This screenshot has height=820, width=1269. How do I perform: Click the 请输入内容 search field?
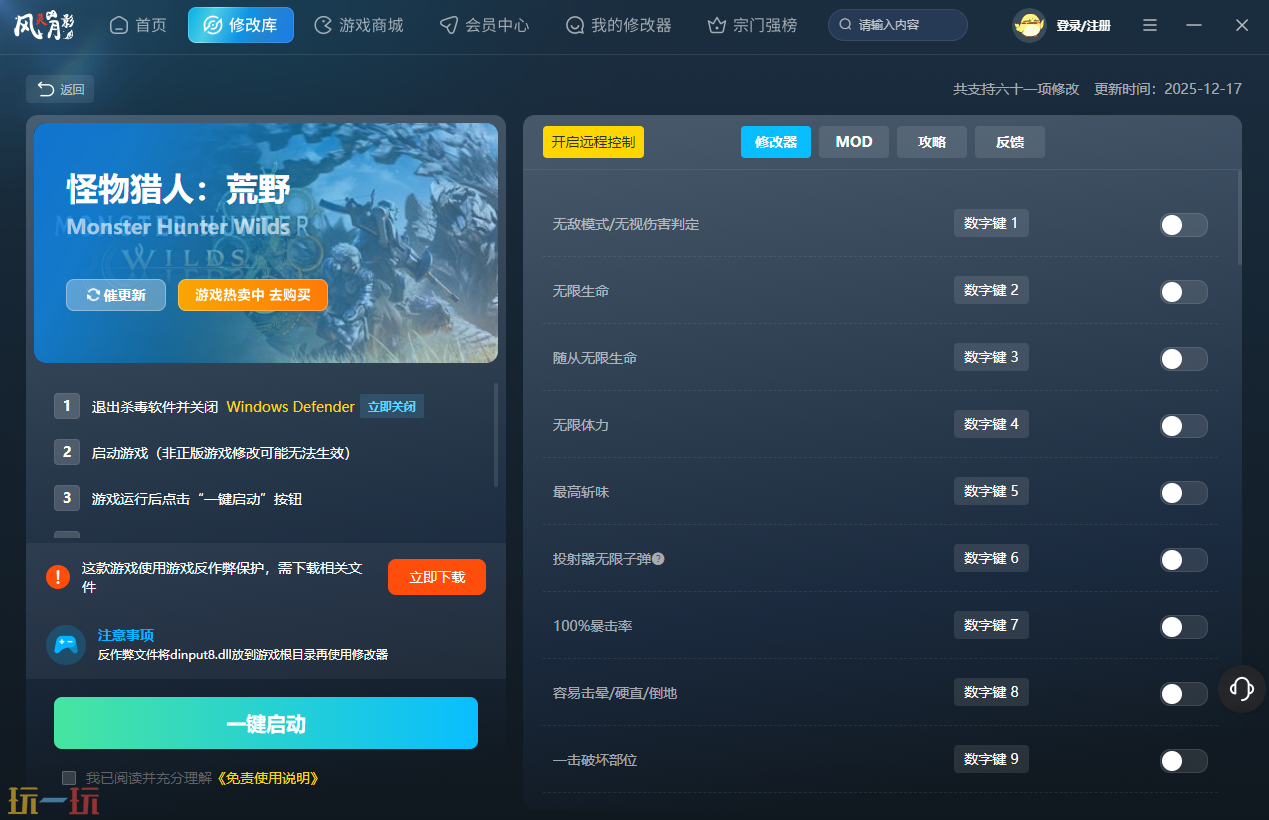[898, 25]
